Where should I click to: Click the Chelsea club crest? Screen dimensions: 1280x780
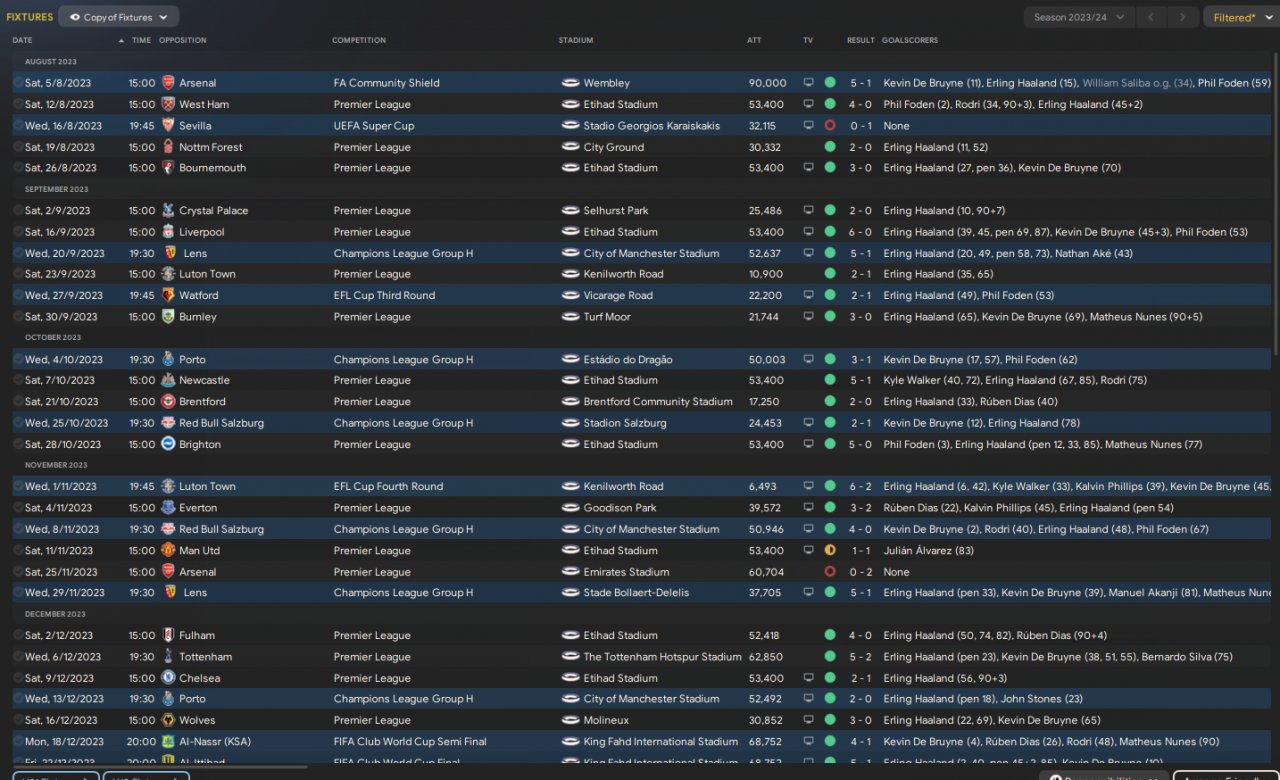coord(168,678)
